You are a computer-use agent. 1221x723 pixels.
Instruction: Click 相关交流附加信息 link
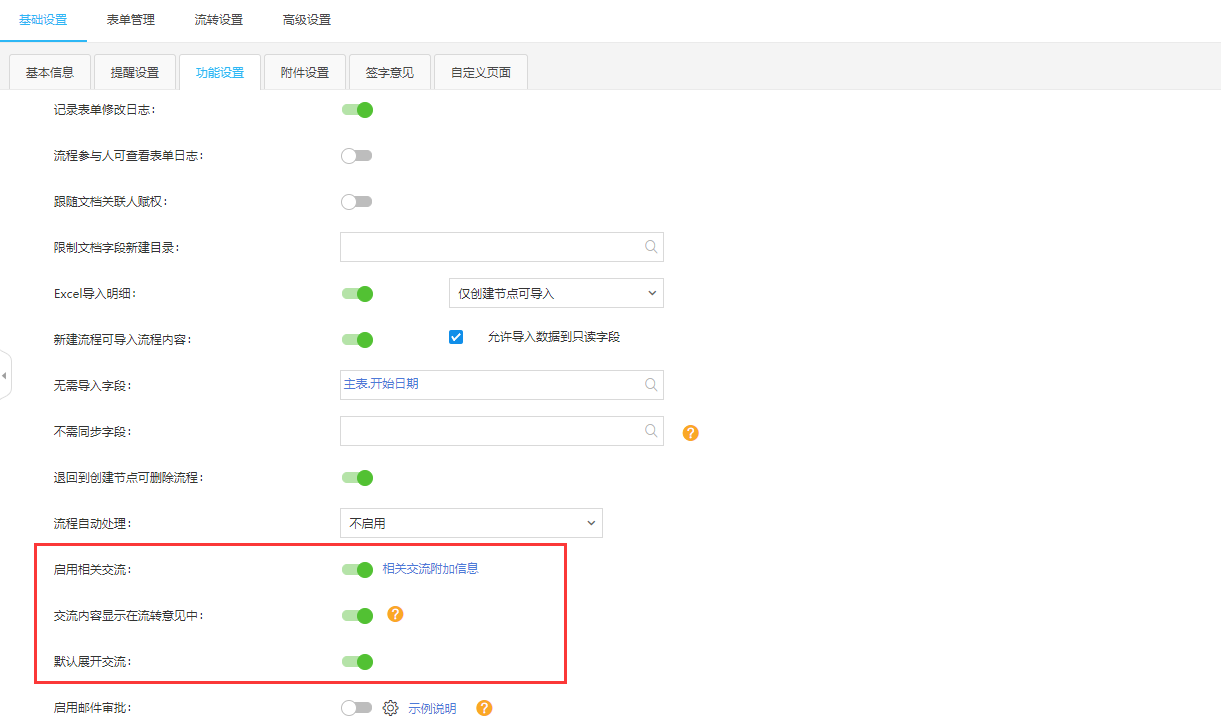click(x=430, y=569)
